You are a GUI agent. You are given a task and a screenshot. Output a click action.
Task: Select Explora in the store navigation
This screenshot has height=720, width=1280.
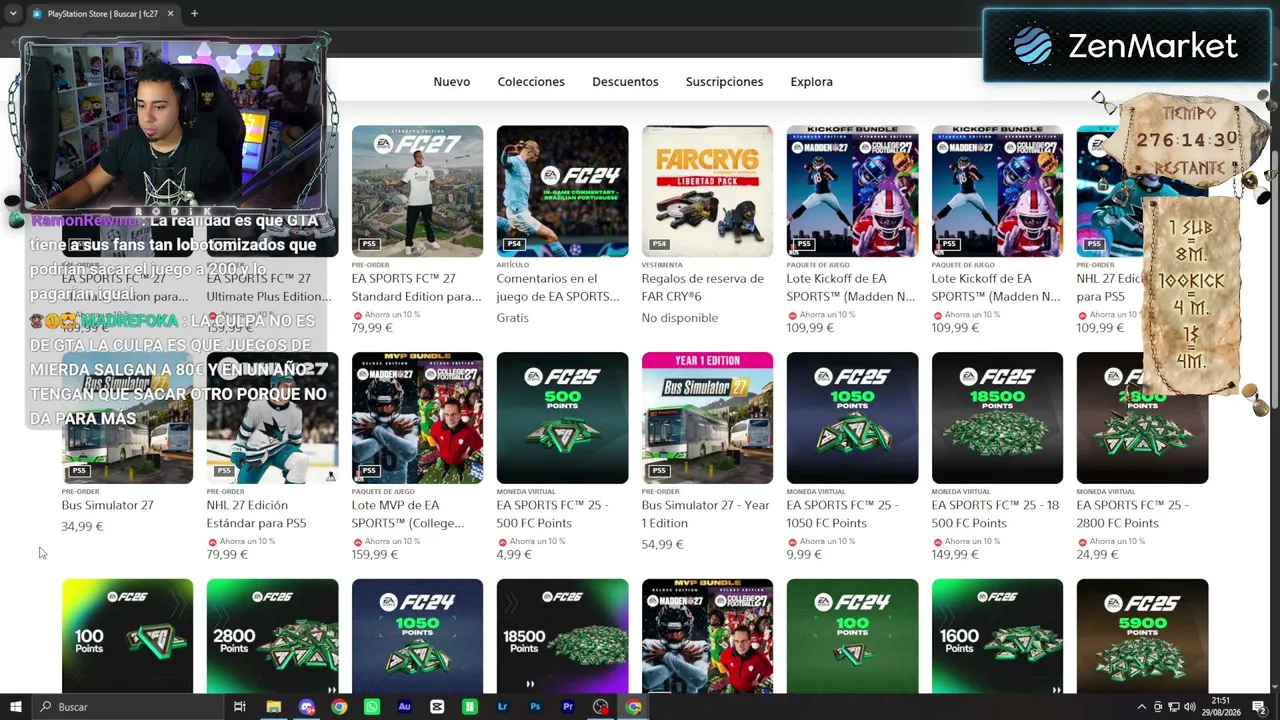point(811,82)
